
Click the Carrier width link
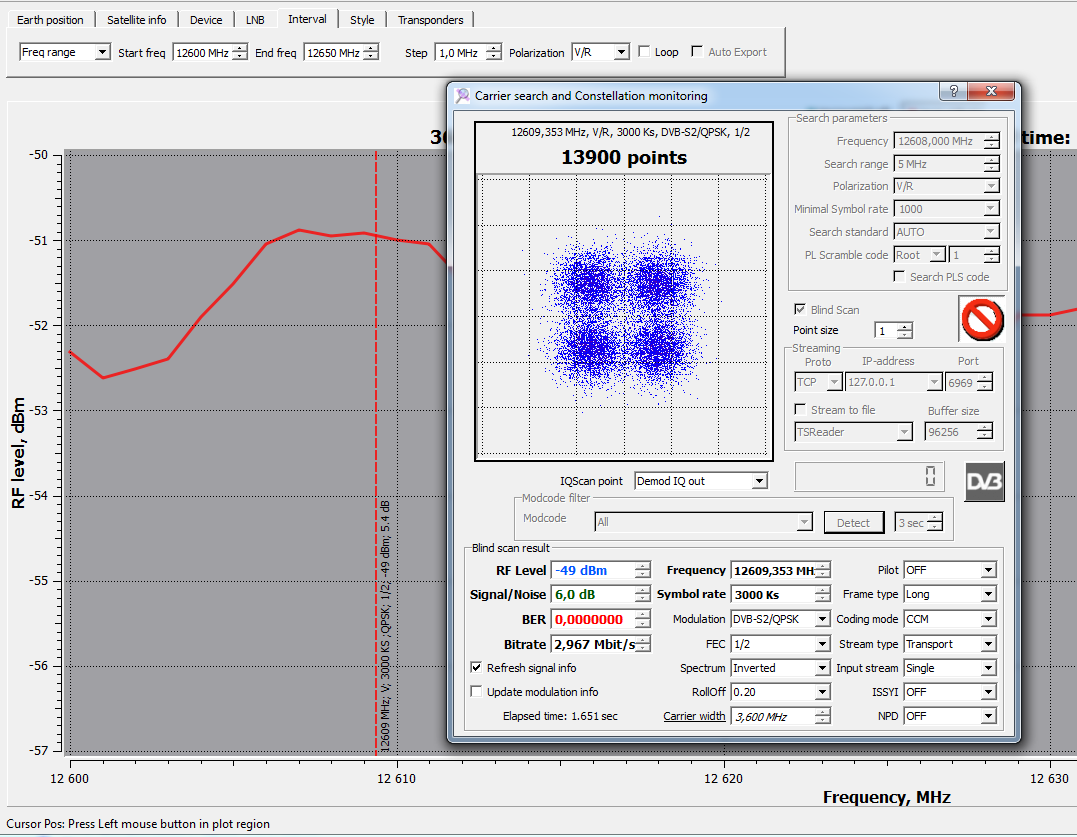pyautogui.click(x=694, y=716)
